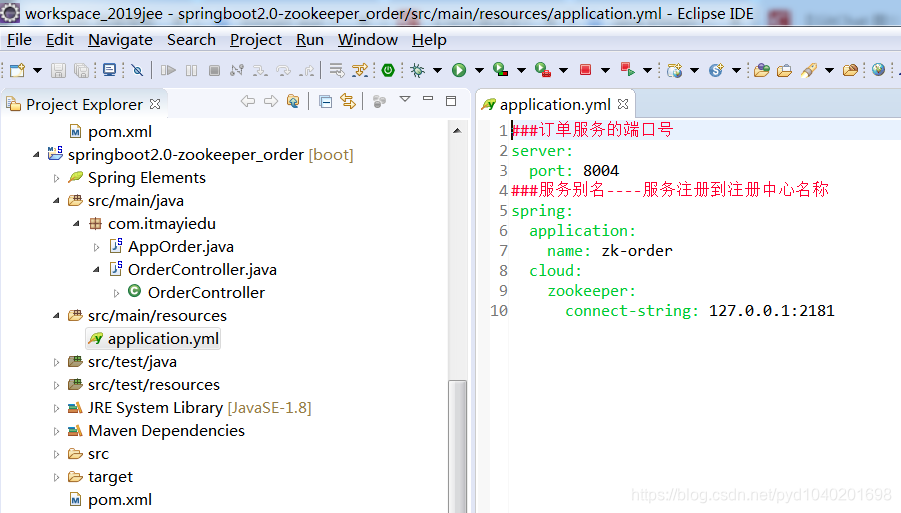Open the Terminal monitor icon
Image resolution: width=901 pixels, height=513 pixels.
pyautogui.click(x=109, y=70)
